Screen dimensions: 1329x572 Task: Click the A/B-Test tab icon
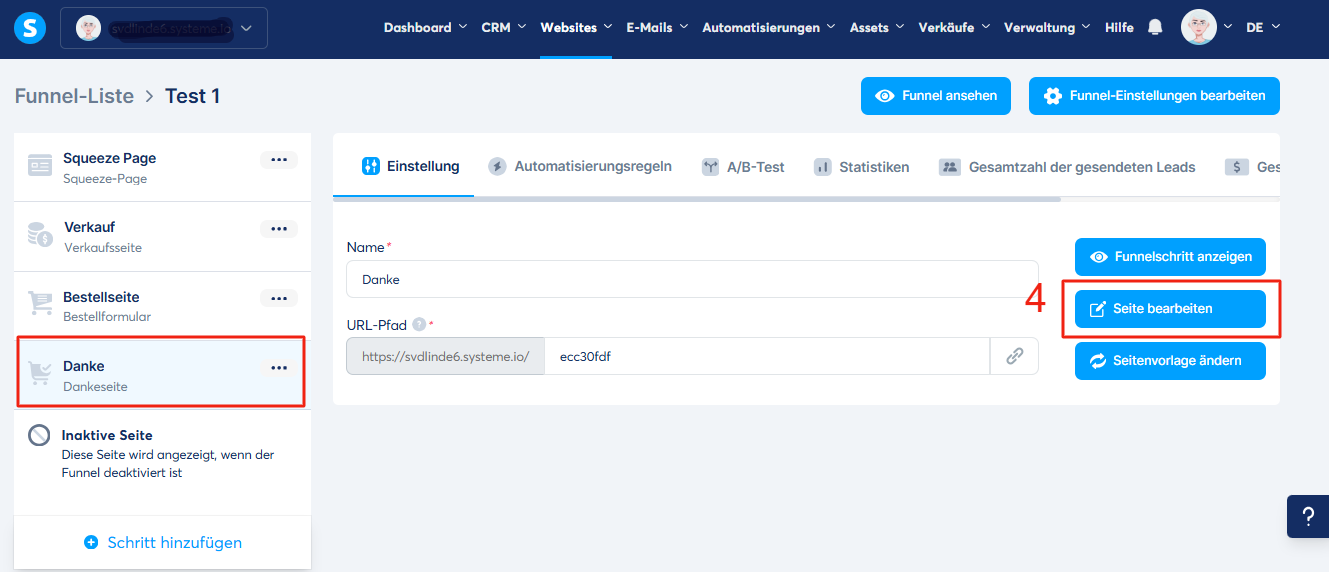click(x=711, y=167)
